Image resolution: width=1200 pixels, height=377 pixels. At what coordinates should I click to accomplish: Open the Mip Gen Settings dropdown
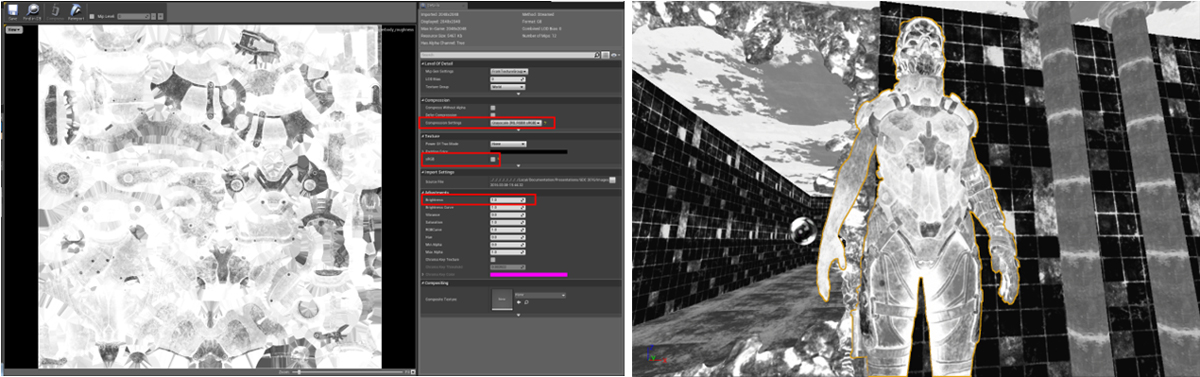point(509,71)
